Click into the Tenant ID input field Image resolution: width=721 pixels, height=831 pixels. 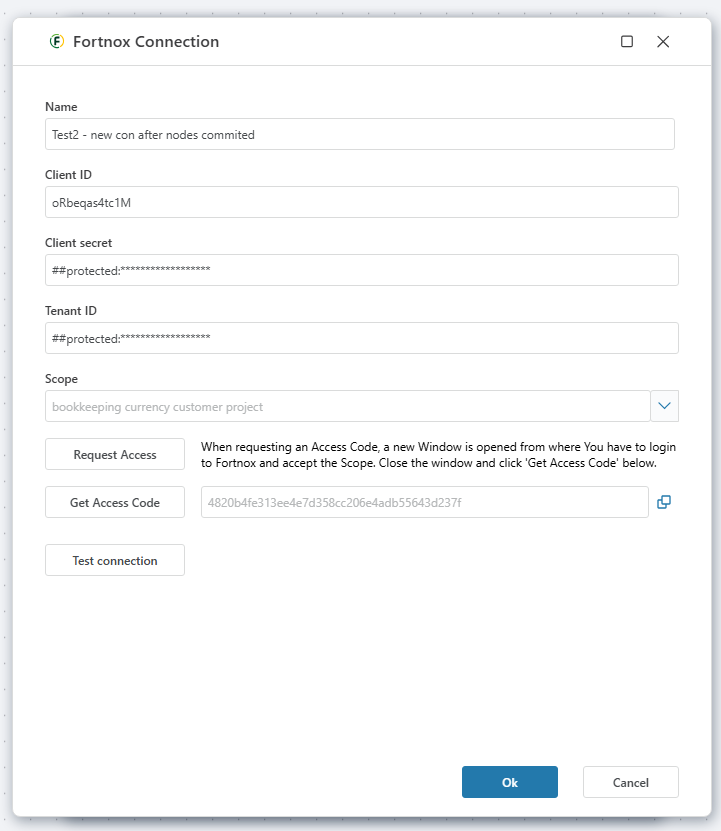pos(361,338)
